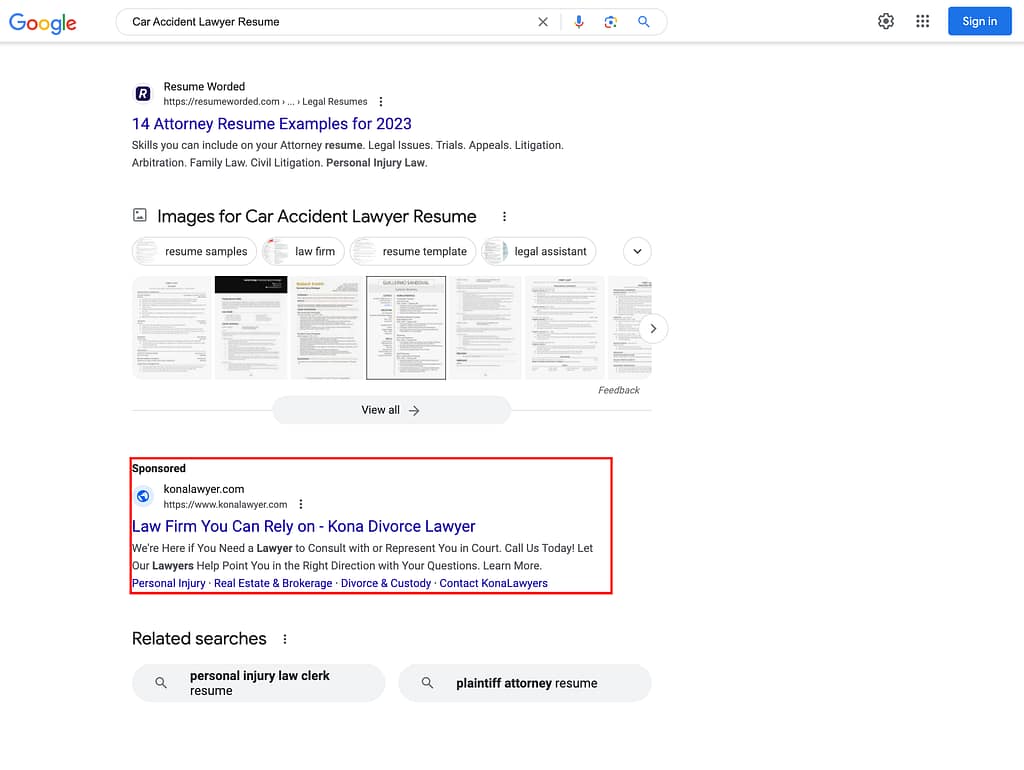Show next images with right arrow
1024x770 pixels.
653,329
